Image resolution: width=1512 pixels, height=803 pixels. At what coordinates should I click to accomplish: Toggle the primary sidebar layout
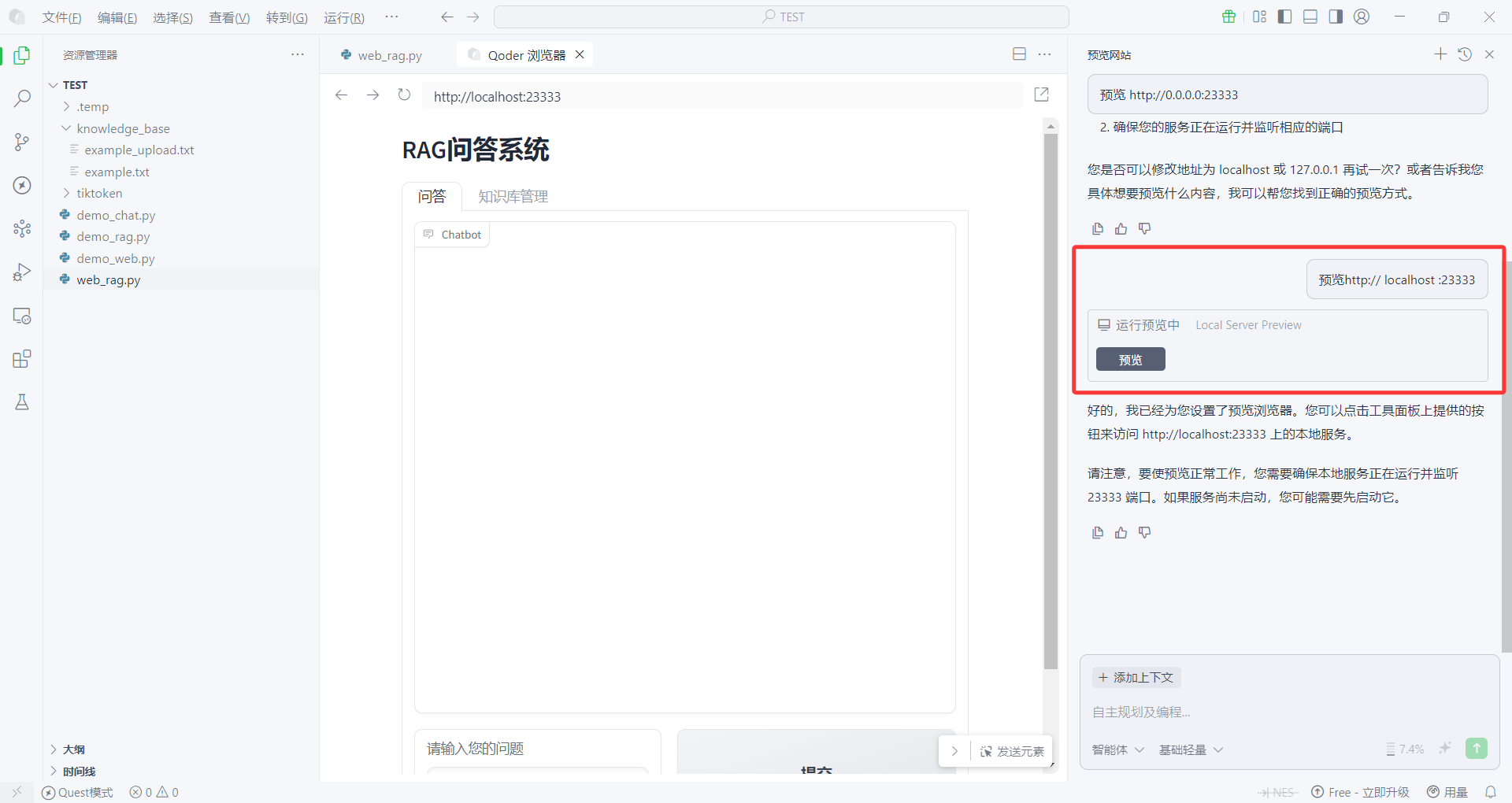pyautogui.click(x=1284, y=17)
